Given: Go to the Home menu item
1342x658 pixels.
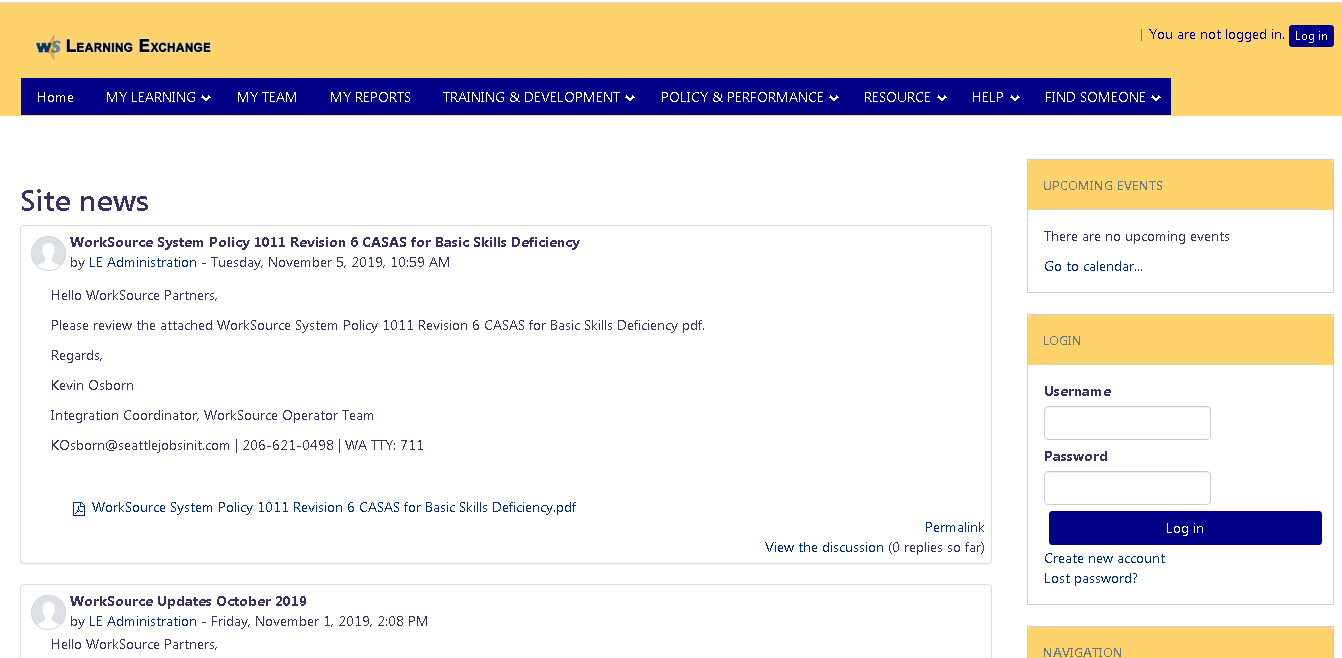Looking at the screenshot, I should coord(55,97).
